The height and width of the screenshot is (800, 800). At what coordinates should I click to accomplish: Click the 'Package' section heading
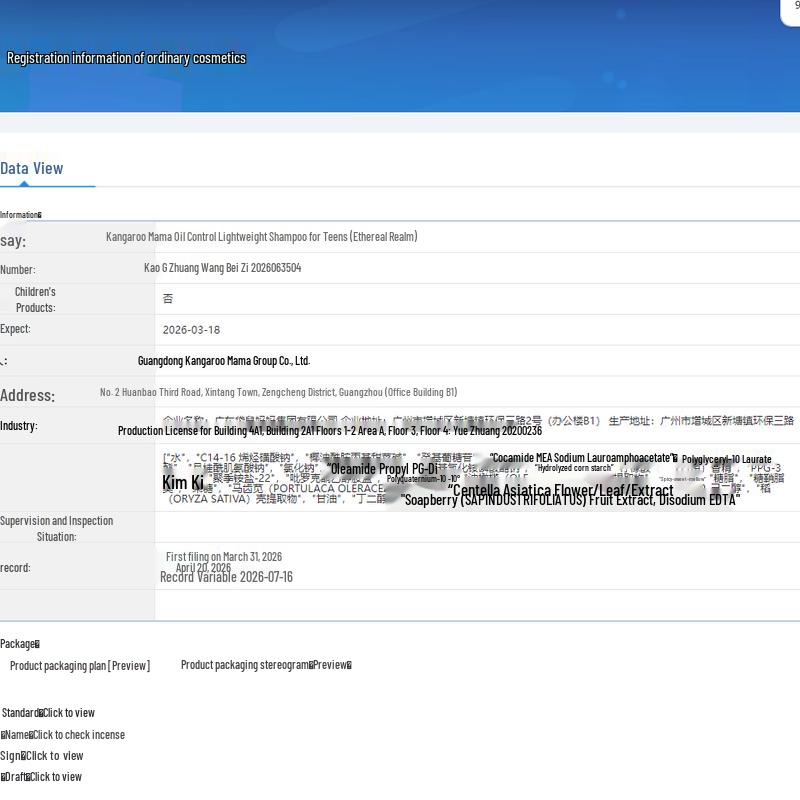pos(20,644)
